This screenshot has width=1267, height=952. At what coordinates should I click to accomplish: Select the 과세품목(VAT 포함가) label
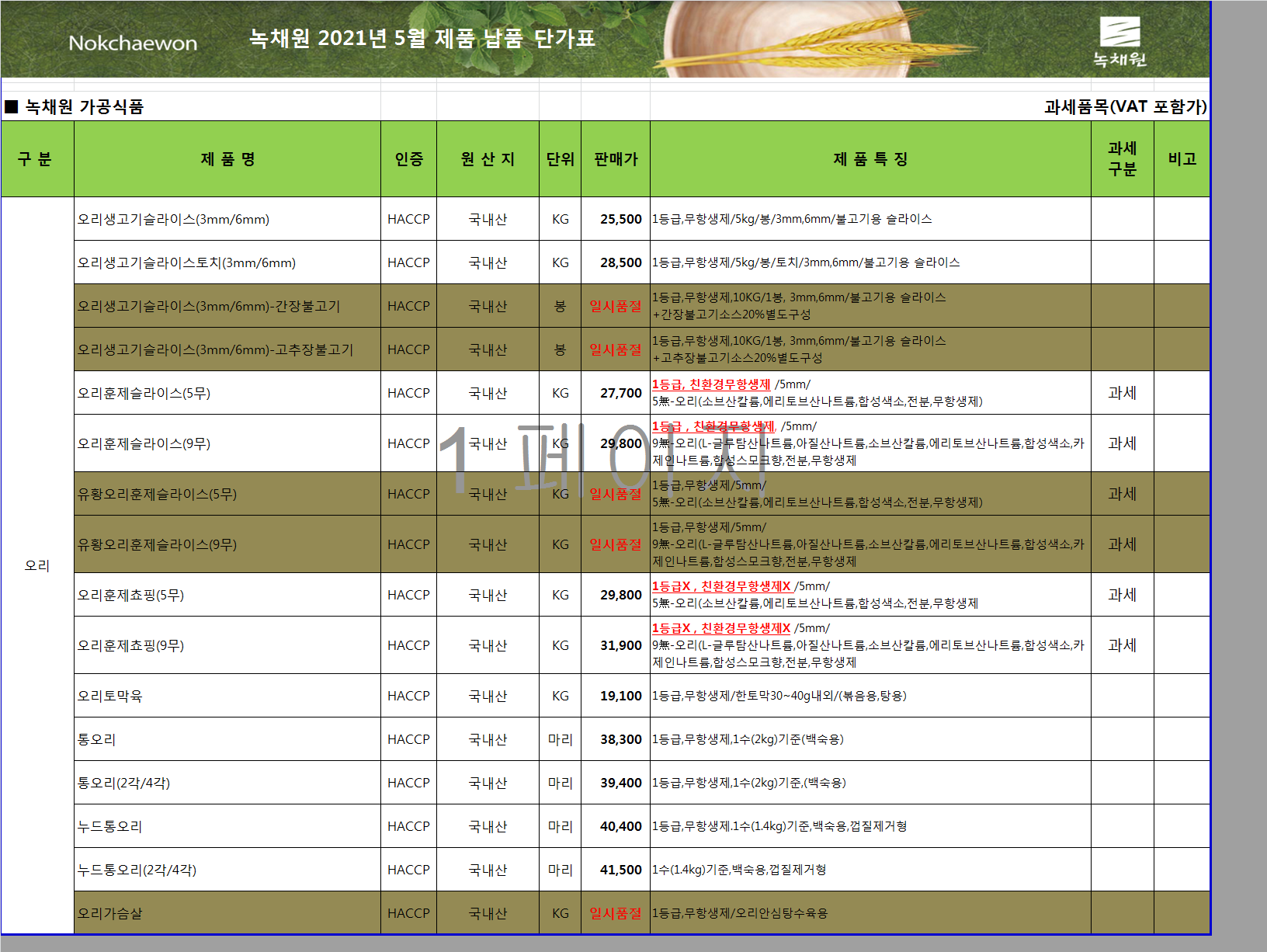[1126, 107]
